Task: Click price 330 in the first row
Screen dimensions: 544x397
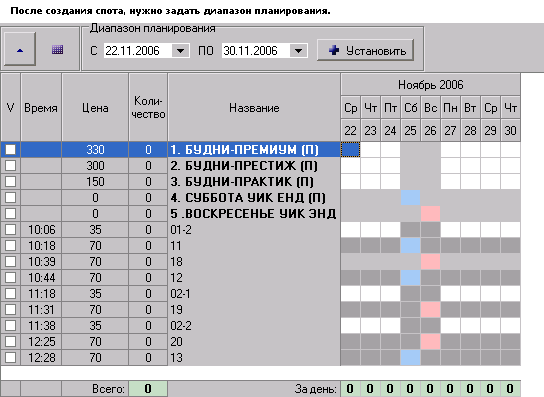Action: (95, 150)
